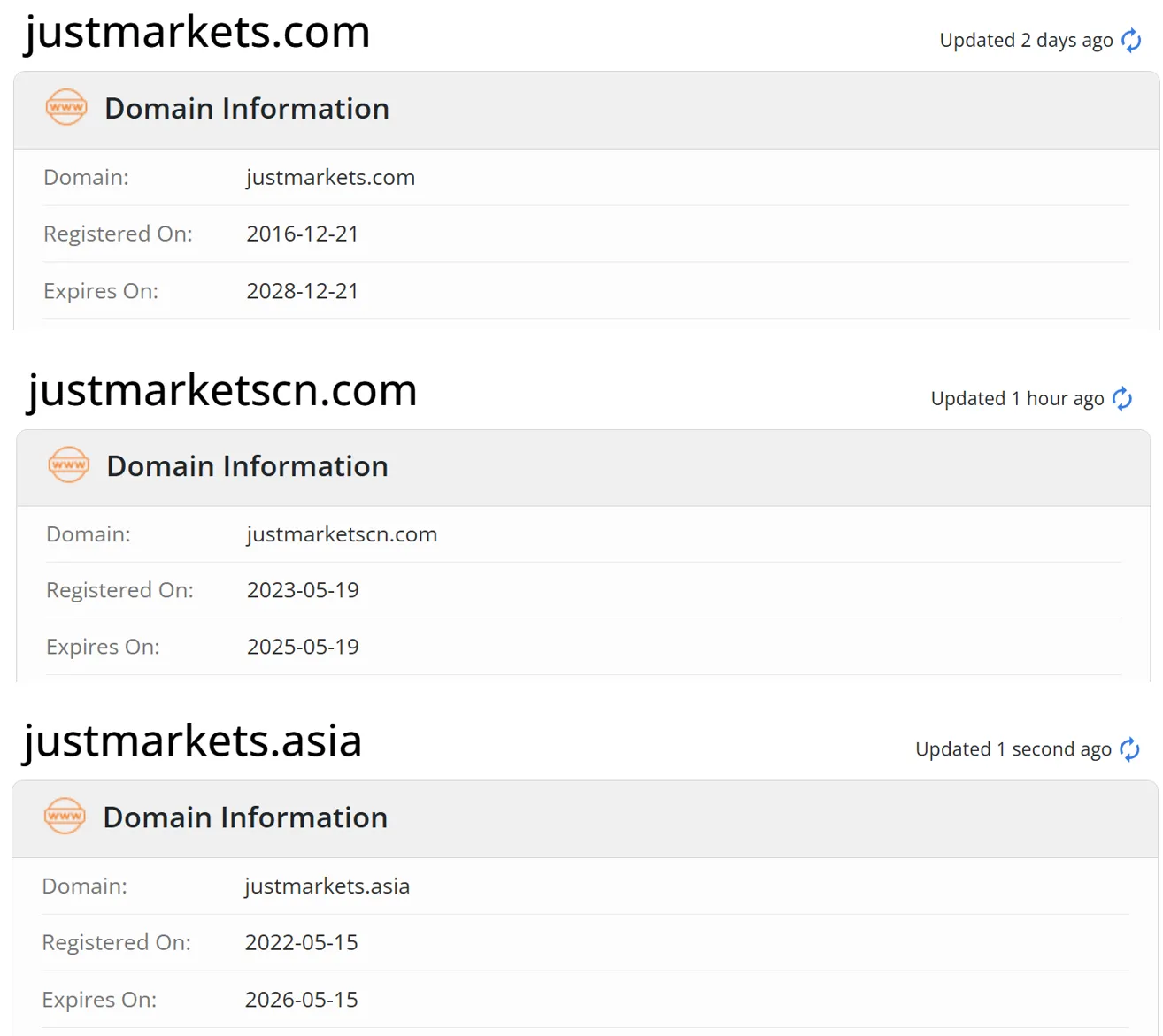
Task: Select the 'Updated 1 second ago' text
Action: pos(1013,749)
